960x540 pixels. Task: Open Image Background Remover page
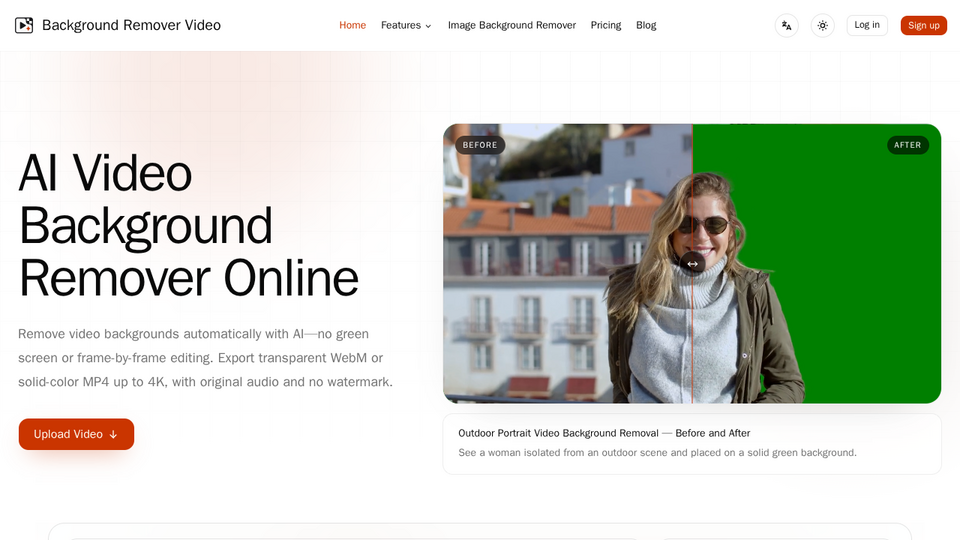pos(512,25)
